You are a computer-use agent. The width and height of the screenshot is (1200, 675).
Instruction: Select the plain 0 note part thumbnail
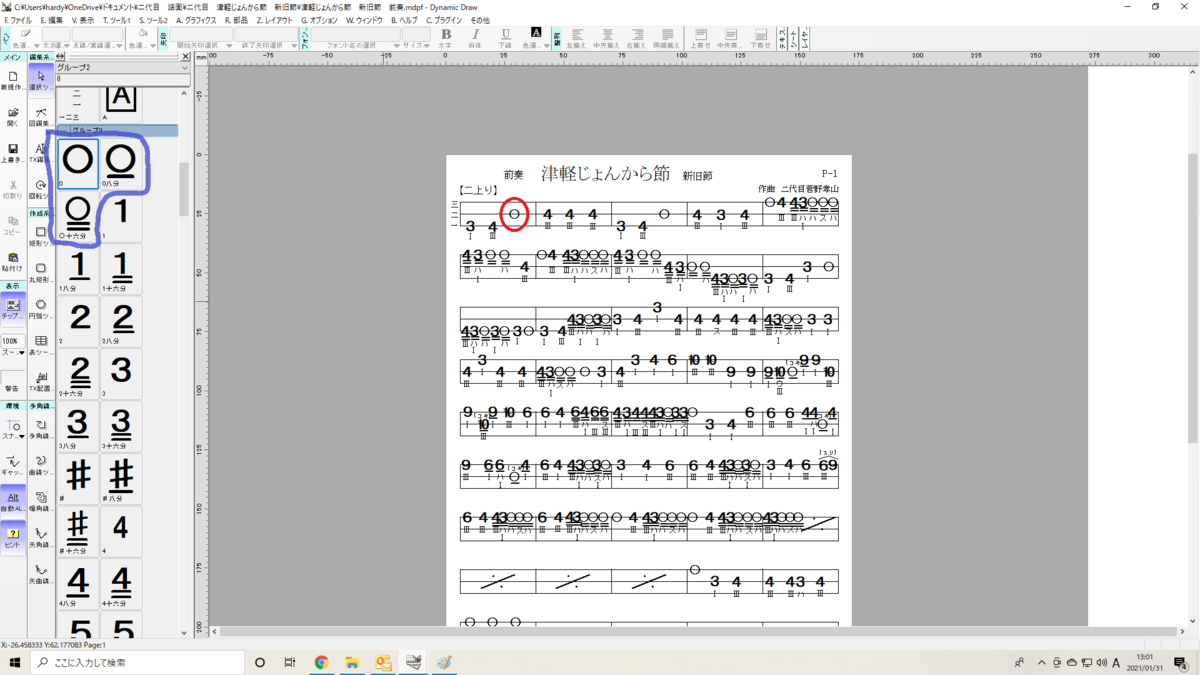(x=78, y=164)
